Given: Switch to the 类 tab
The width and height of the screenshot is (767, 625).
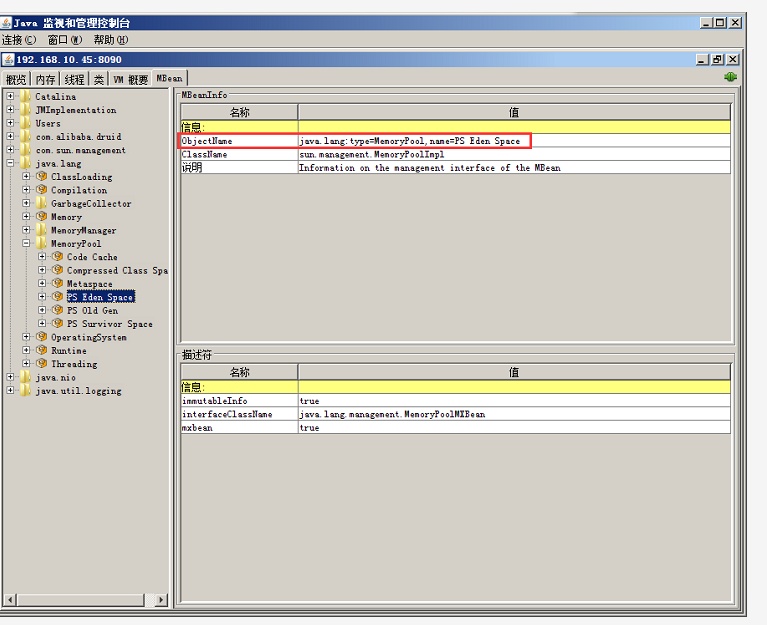Looking at the screenshot, I should [x=99, y=79].
